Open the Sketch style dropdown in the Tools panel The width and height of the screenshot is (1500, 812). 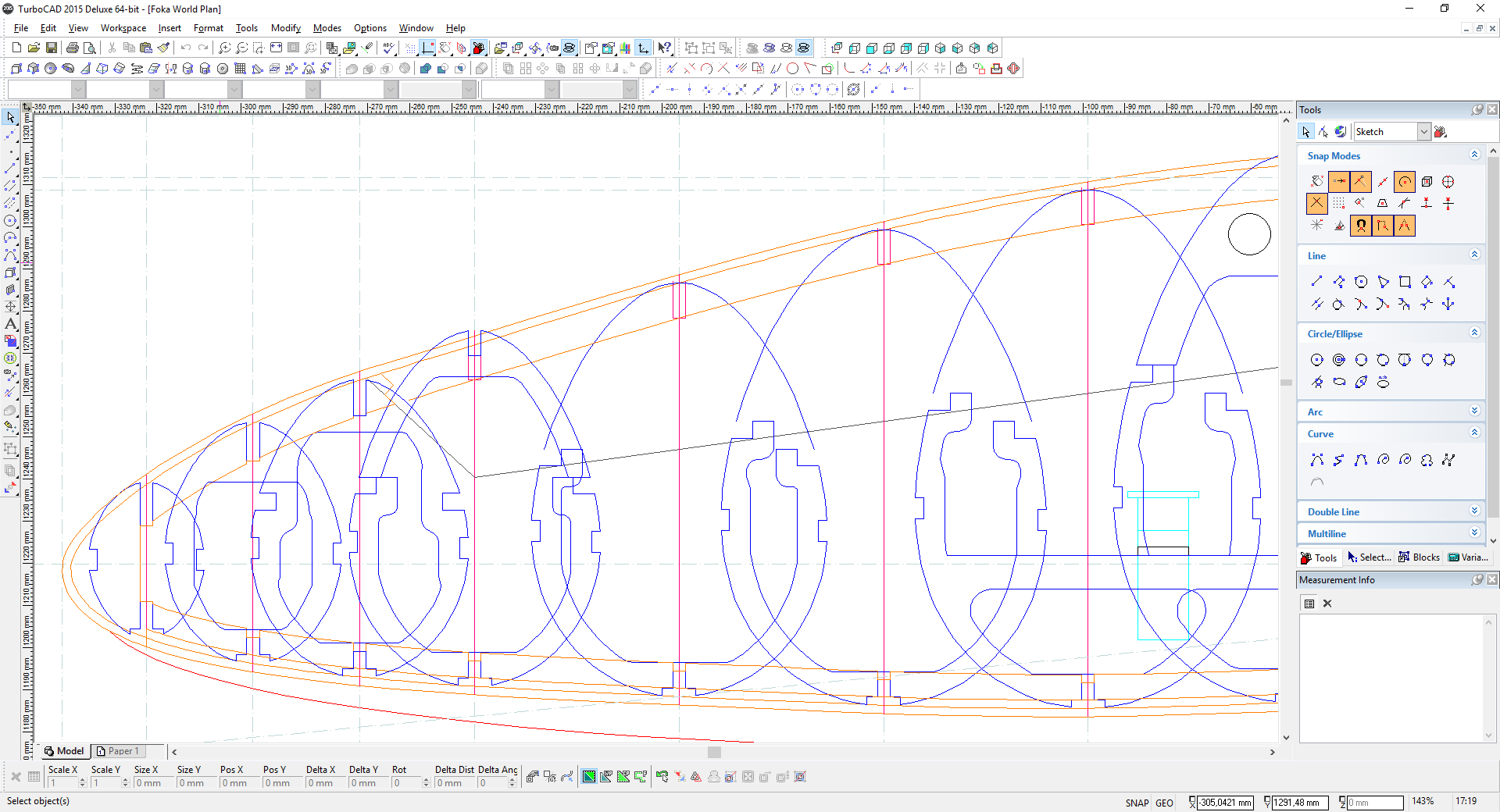tap(1423, 132)
